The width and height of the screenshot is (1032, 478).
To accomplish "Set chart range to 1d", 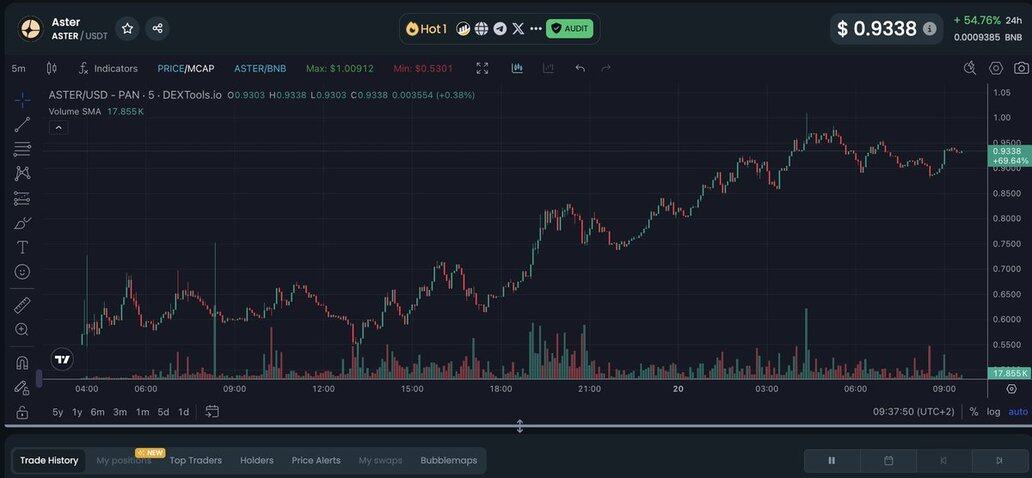I will click(x=184, y=412).
